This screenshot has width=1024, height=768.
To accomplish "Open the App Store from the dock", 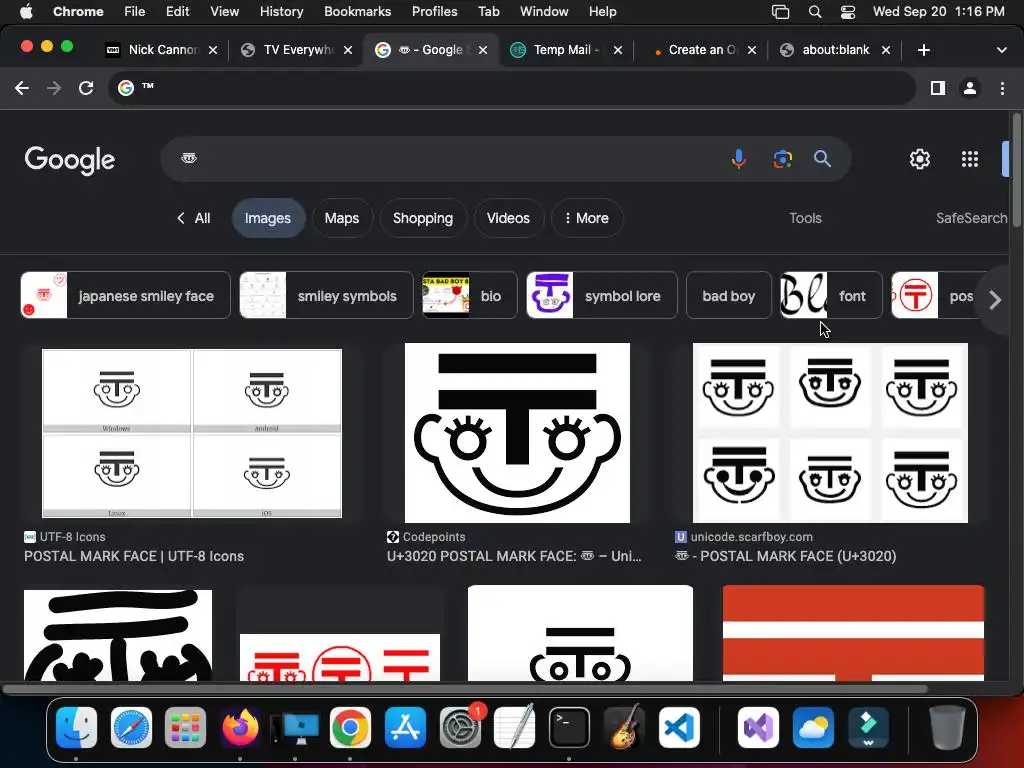I will [x=405, y=727].
